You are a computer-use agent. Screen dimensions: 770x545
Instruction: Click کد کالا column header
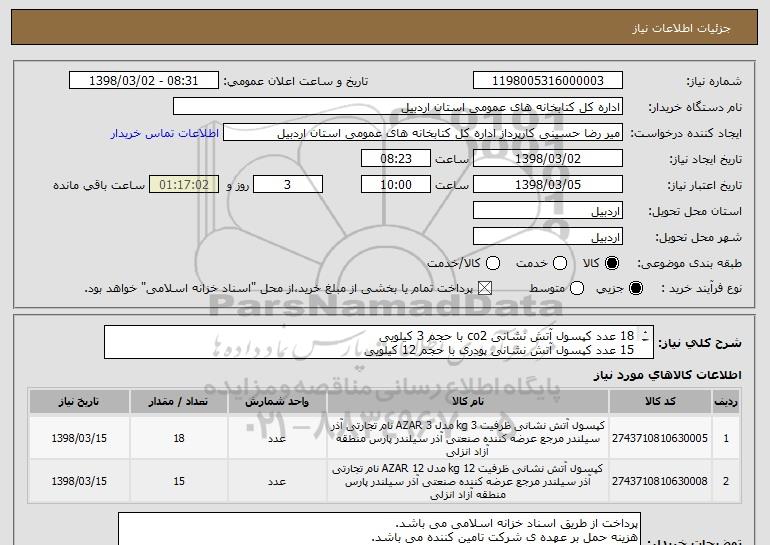pos(660,402)
